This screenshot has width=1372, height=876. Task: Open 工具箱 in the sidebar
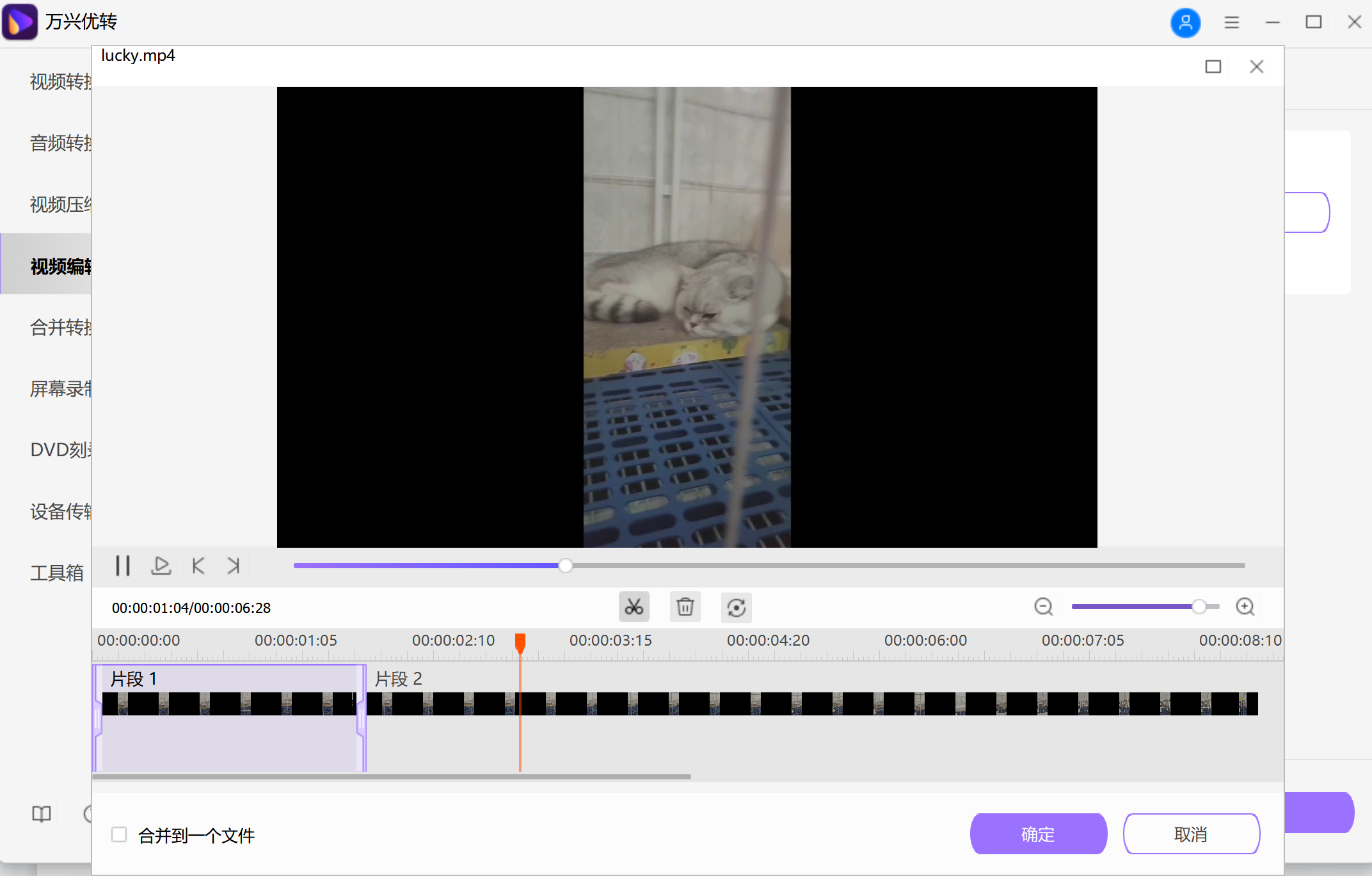pyautogui.click(x=57, y=573)
